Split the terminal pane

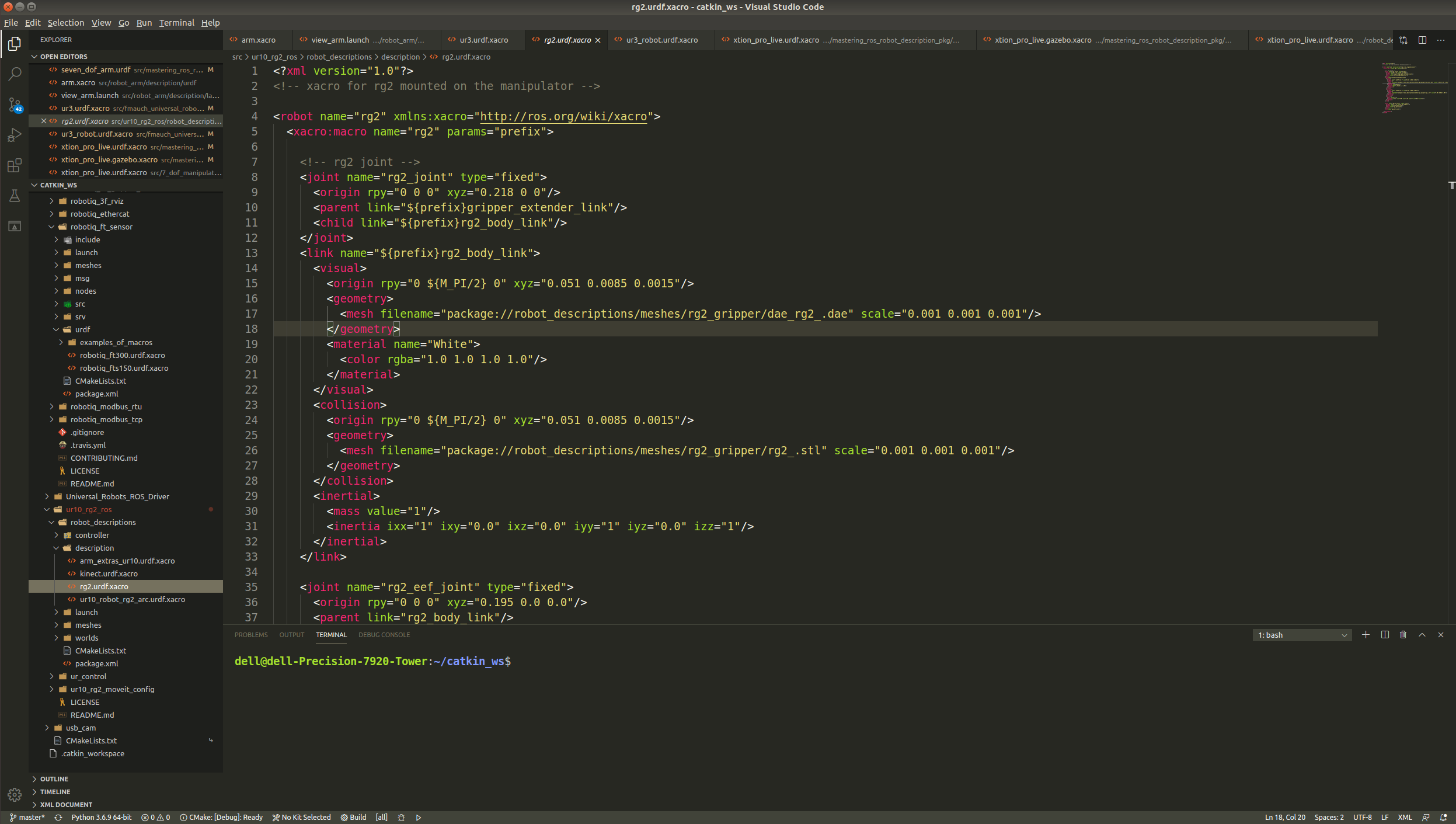1384,635
